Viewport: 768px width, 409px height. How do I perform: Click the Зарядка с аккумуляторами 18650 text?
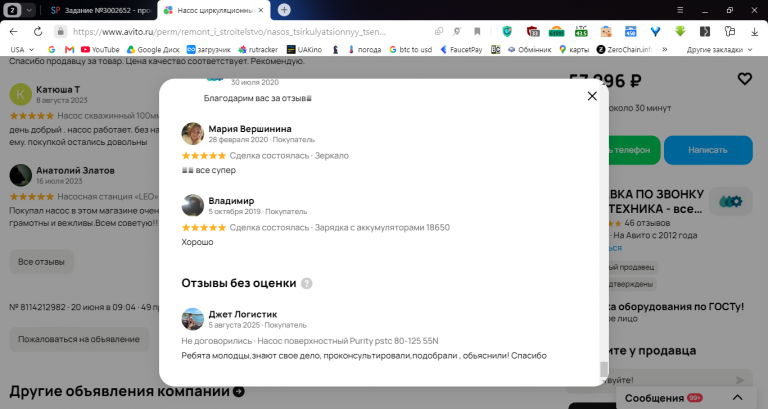[x=382, y=228]
